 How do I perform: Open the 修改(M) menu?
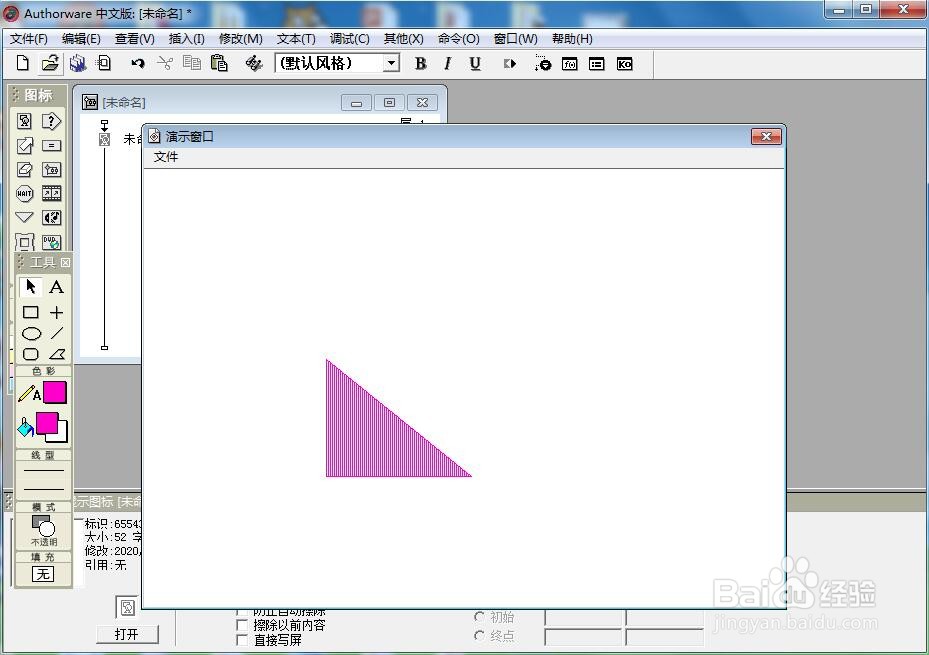(241, 38)
